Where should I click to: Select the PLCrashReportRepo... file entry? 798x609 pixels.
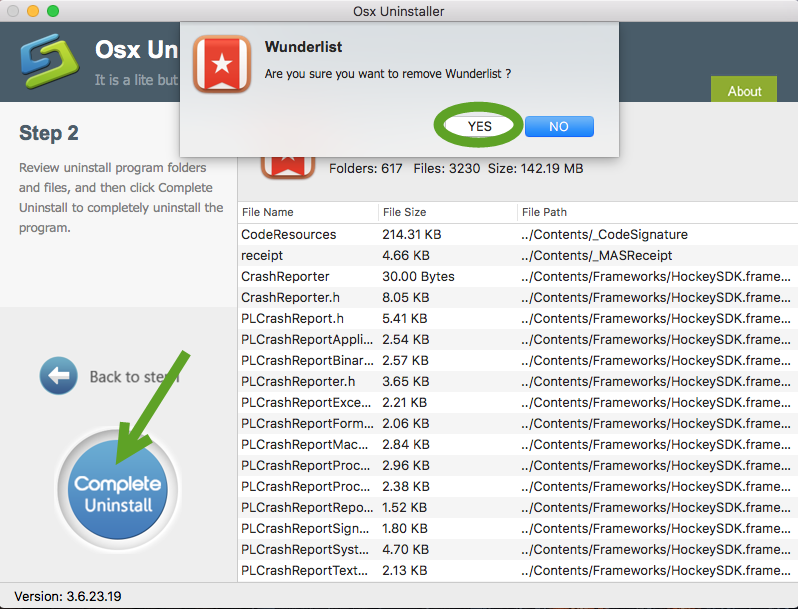[x=518, y=508]
